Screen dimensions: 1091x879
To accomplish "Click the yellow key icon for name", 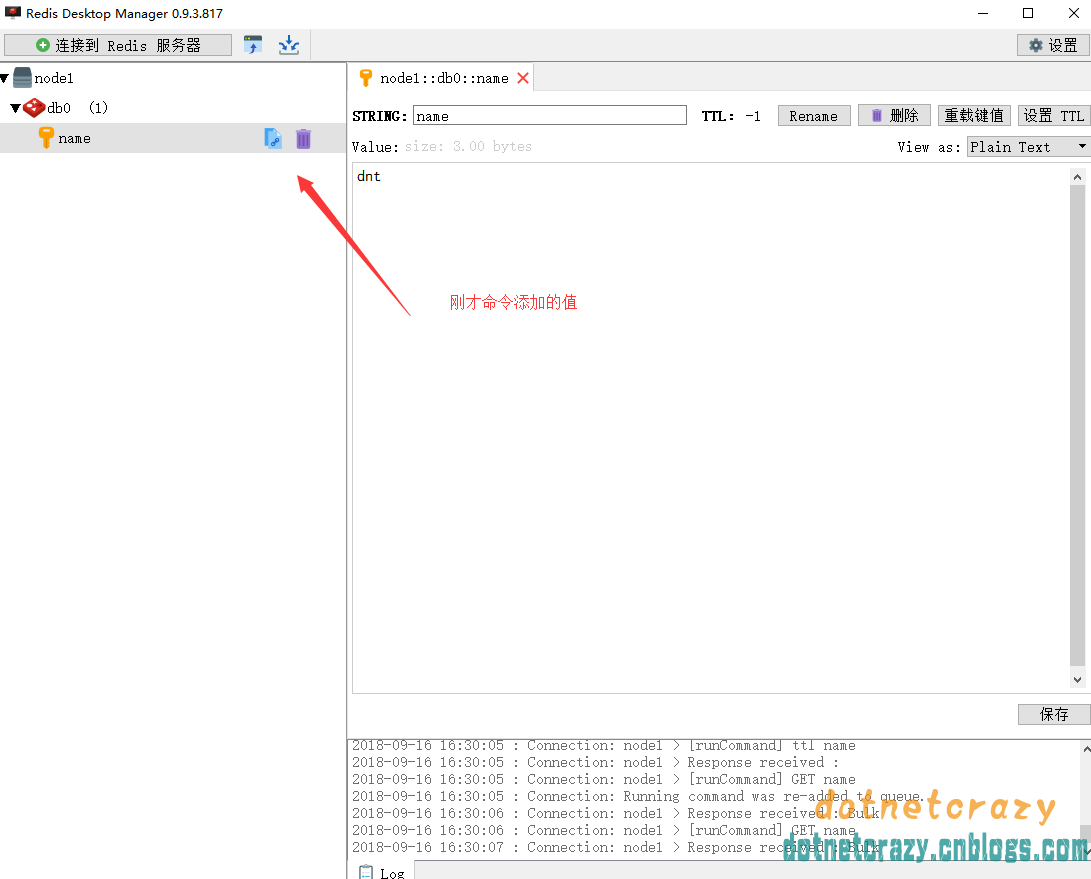I will (46, 137).
